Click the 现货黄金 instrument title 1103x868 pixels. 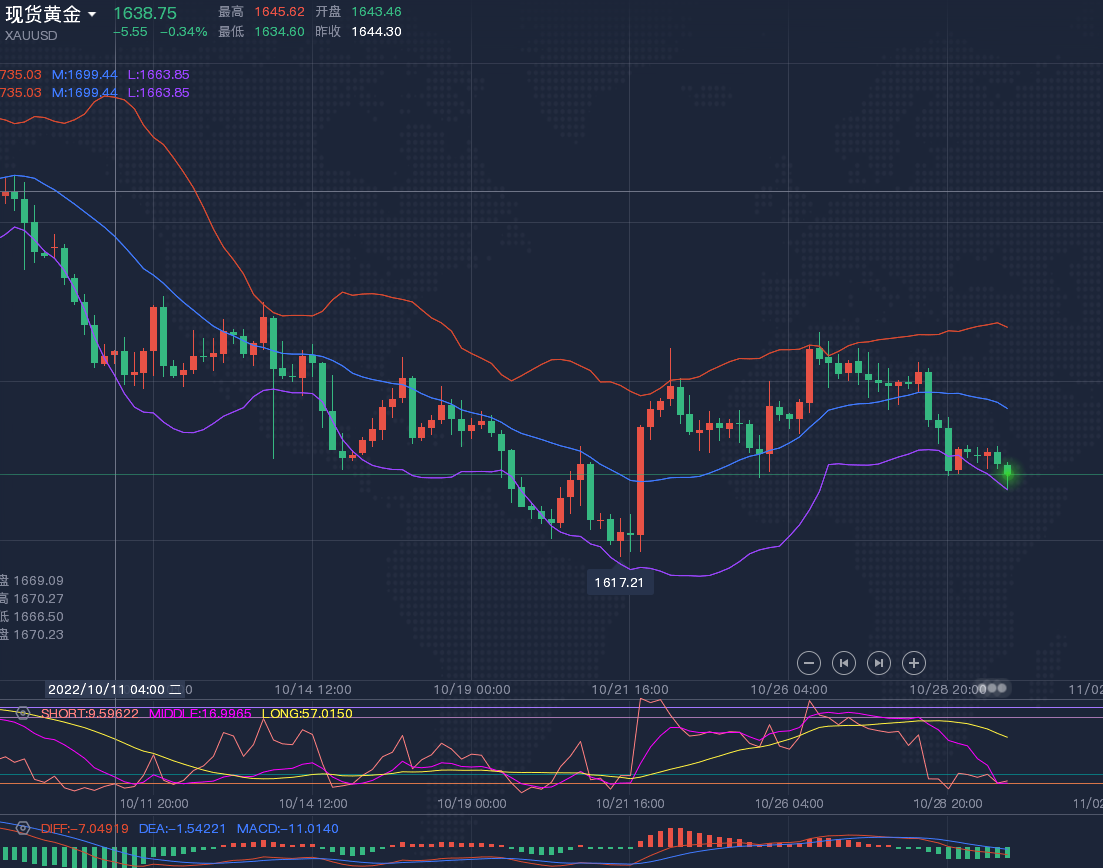42,14
